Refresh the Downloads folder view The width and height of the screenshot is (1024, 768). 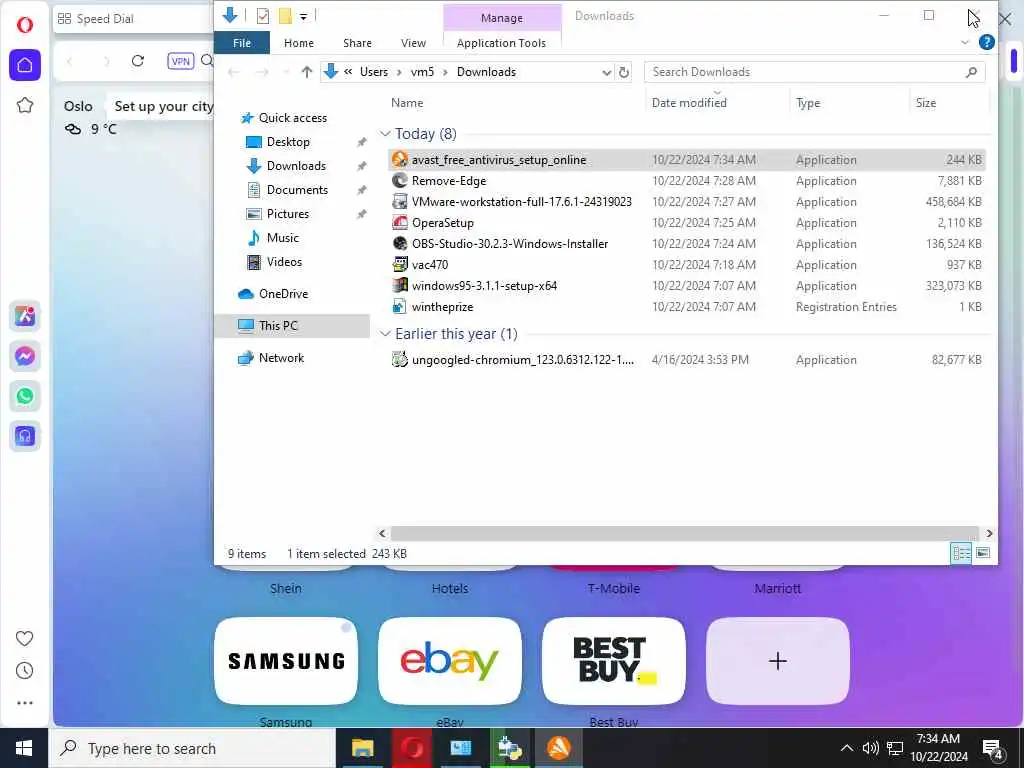tap(624, 72)
